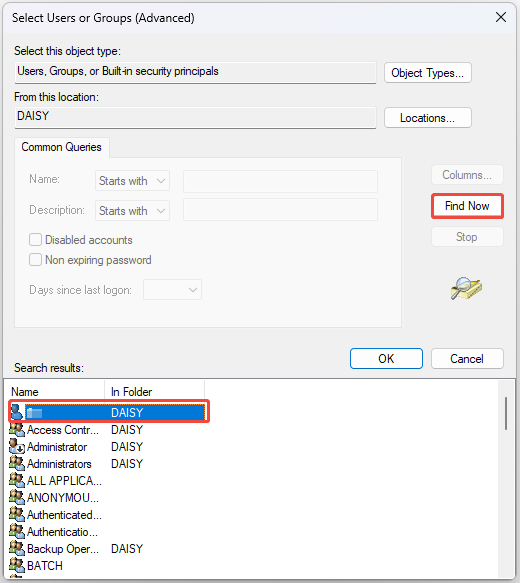Open the Description 'Starts with' dropdown
The image size is (520, 583).
pos(132,210)
